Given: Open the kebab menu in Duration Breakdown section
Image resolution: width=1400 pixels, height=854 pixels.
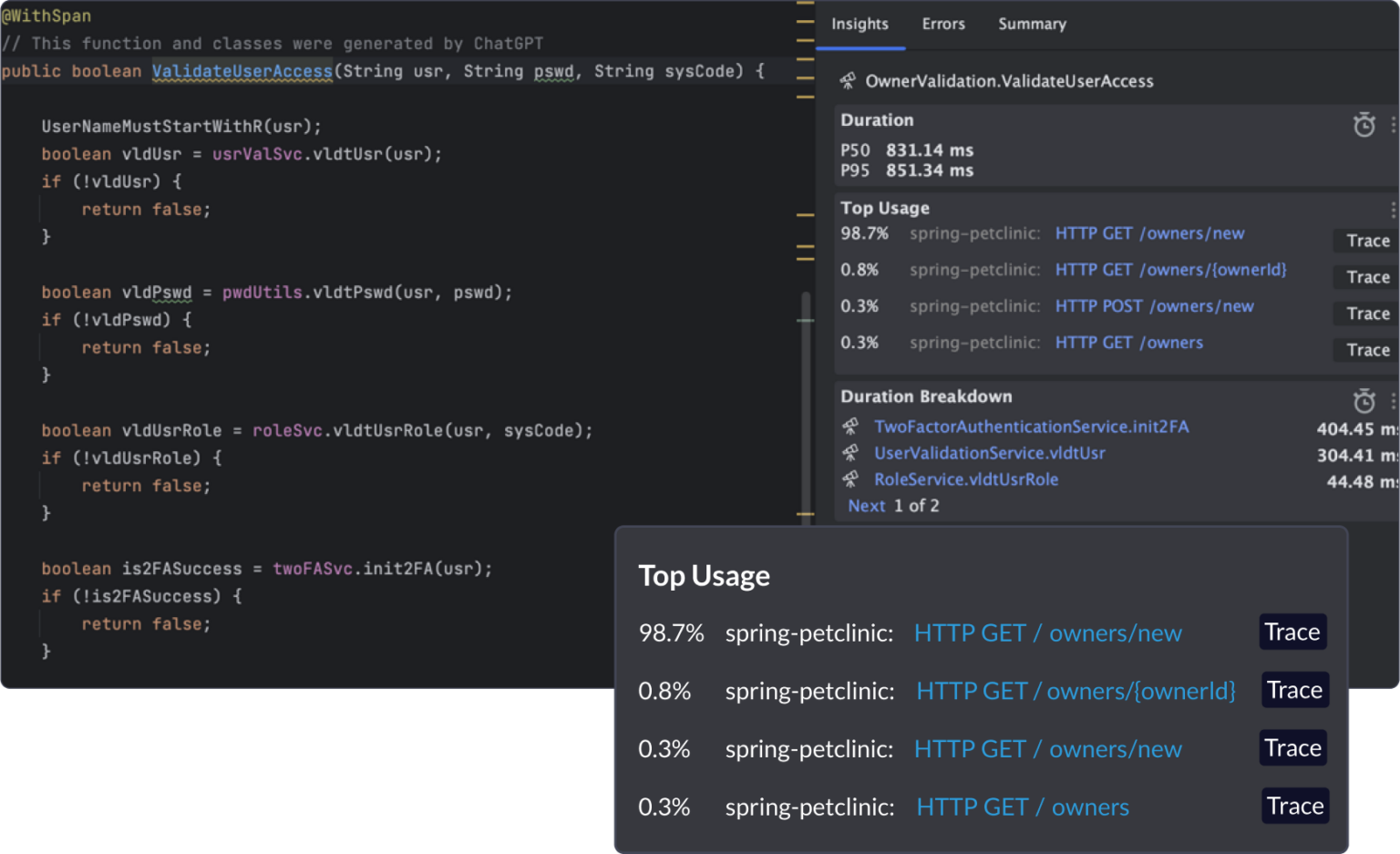Looking at the screenshot, I should 1393,401.
